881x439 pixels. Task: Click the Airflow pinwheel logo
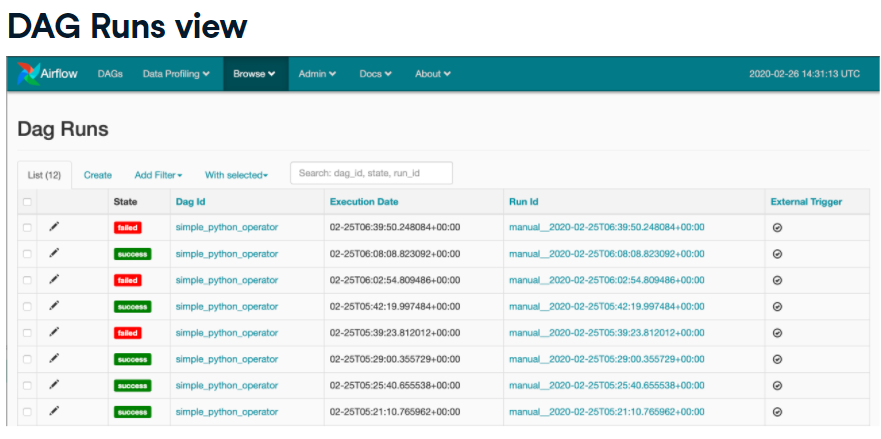27,74
